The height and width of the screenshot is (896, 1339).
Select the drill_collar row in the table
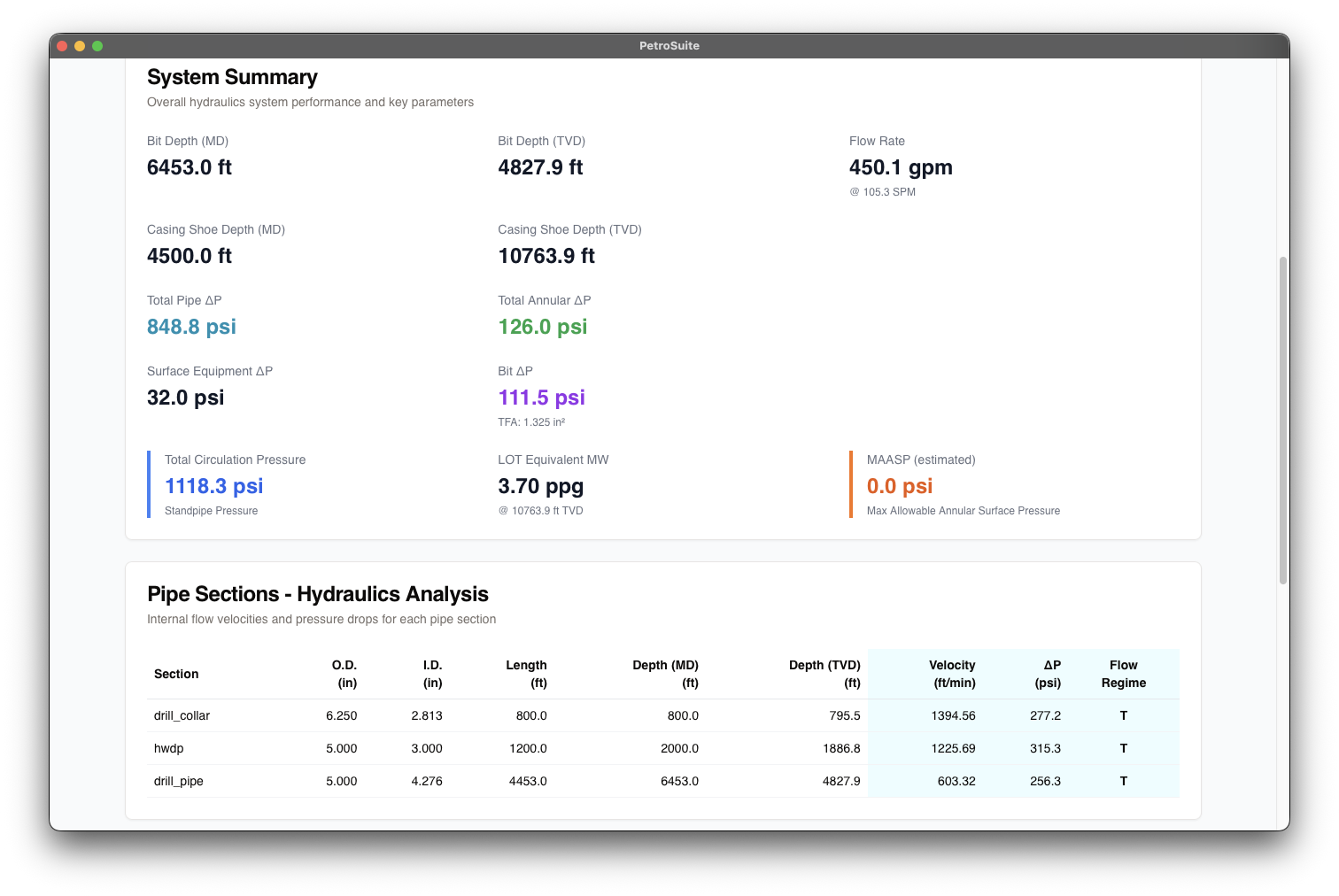click(x=182, y=715)
